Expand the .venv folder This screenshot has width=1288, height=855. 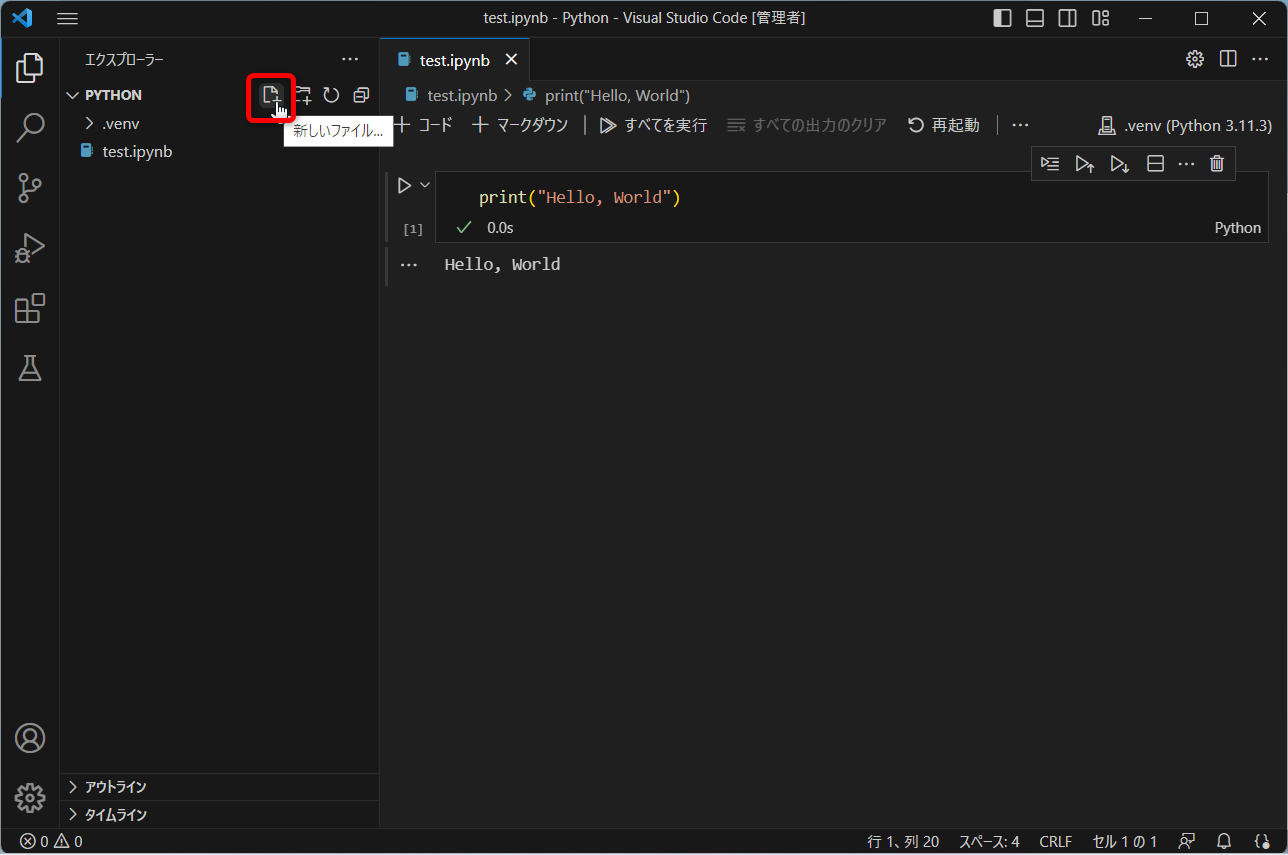click(93, 122)
